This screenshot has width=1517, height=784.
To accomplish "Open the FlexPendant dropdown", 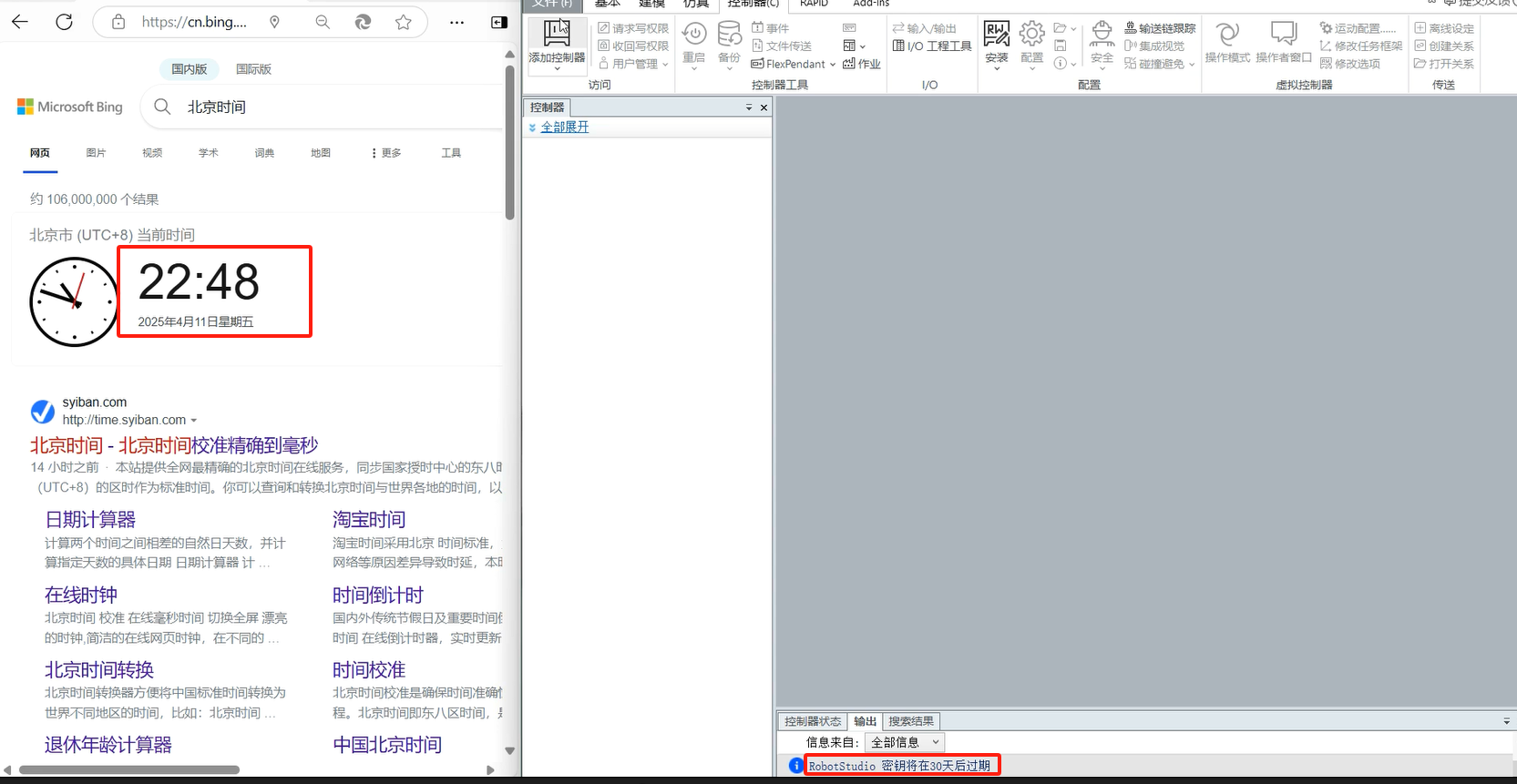I will [793, 64].
